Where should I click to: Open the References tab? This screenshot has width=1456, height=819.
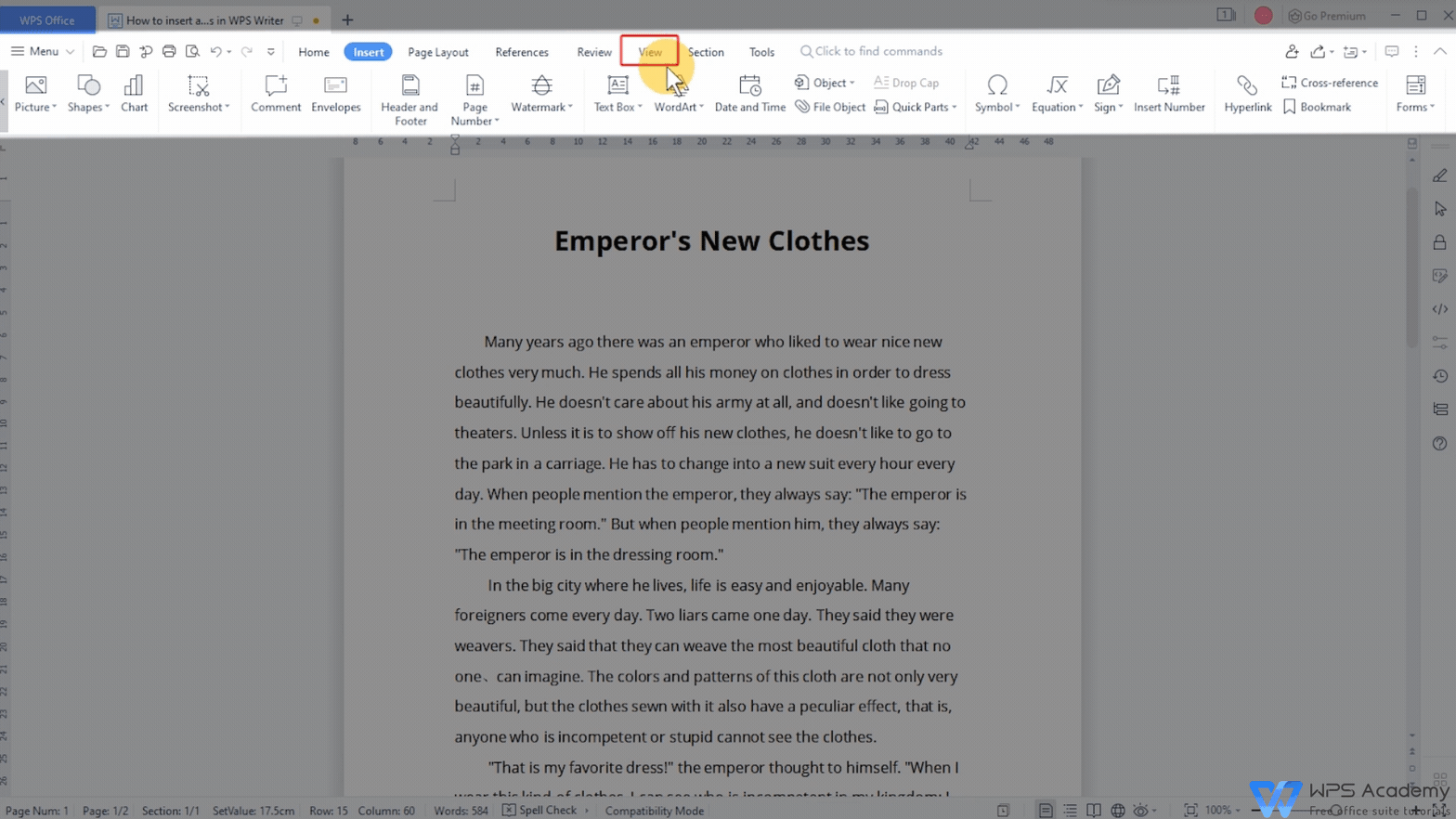point(522,52)
